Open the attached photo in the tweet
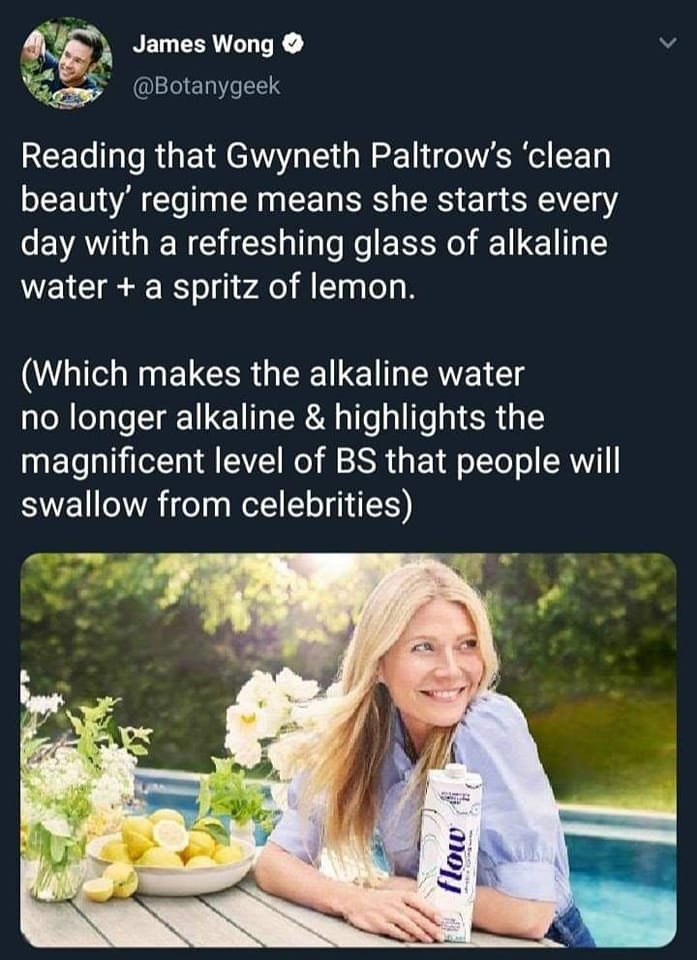Viewport: 697px width, 960px height. click(x=348, y=750)
